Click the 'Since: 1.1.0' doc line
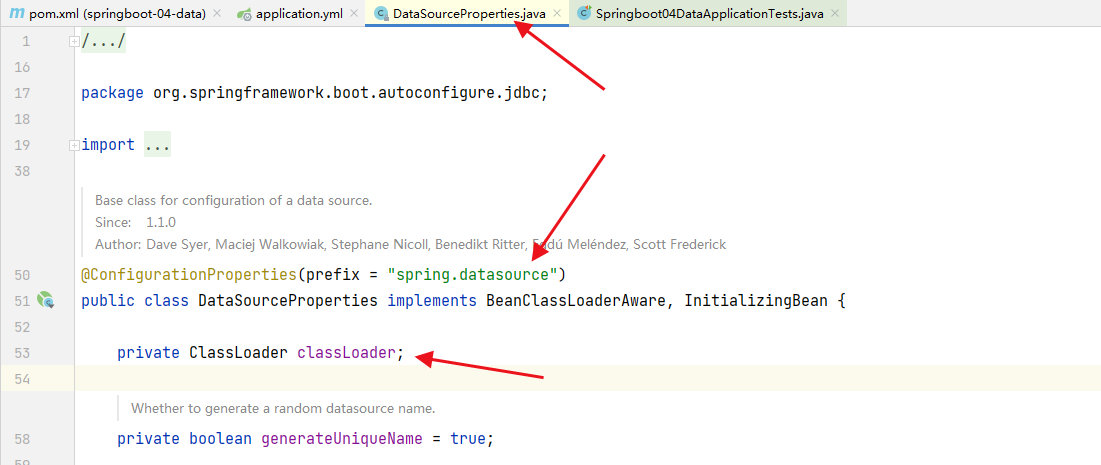 pyautogui.click(x=135, y=223)
